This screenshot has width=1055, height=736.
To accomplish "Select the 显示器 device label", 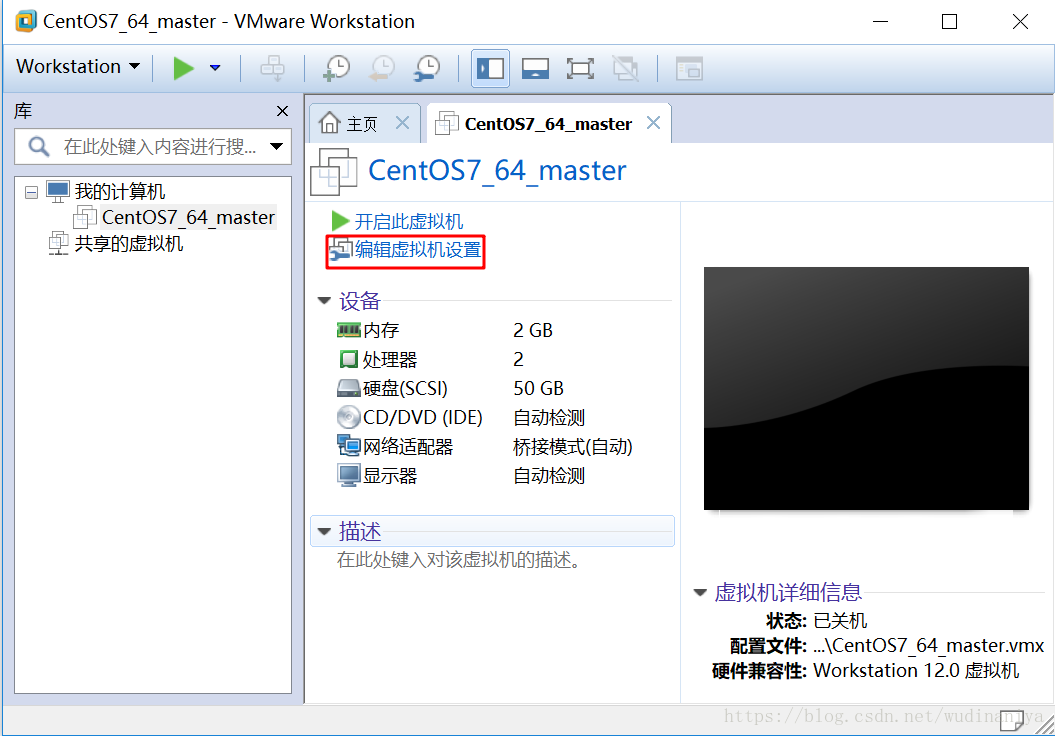I will [x=390, y=476].
